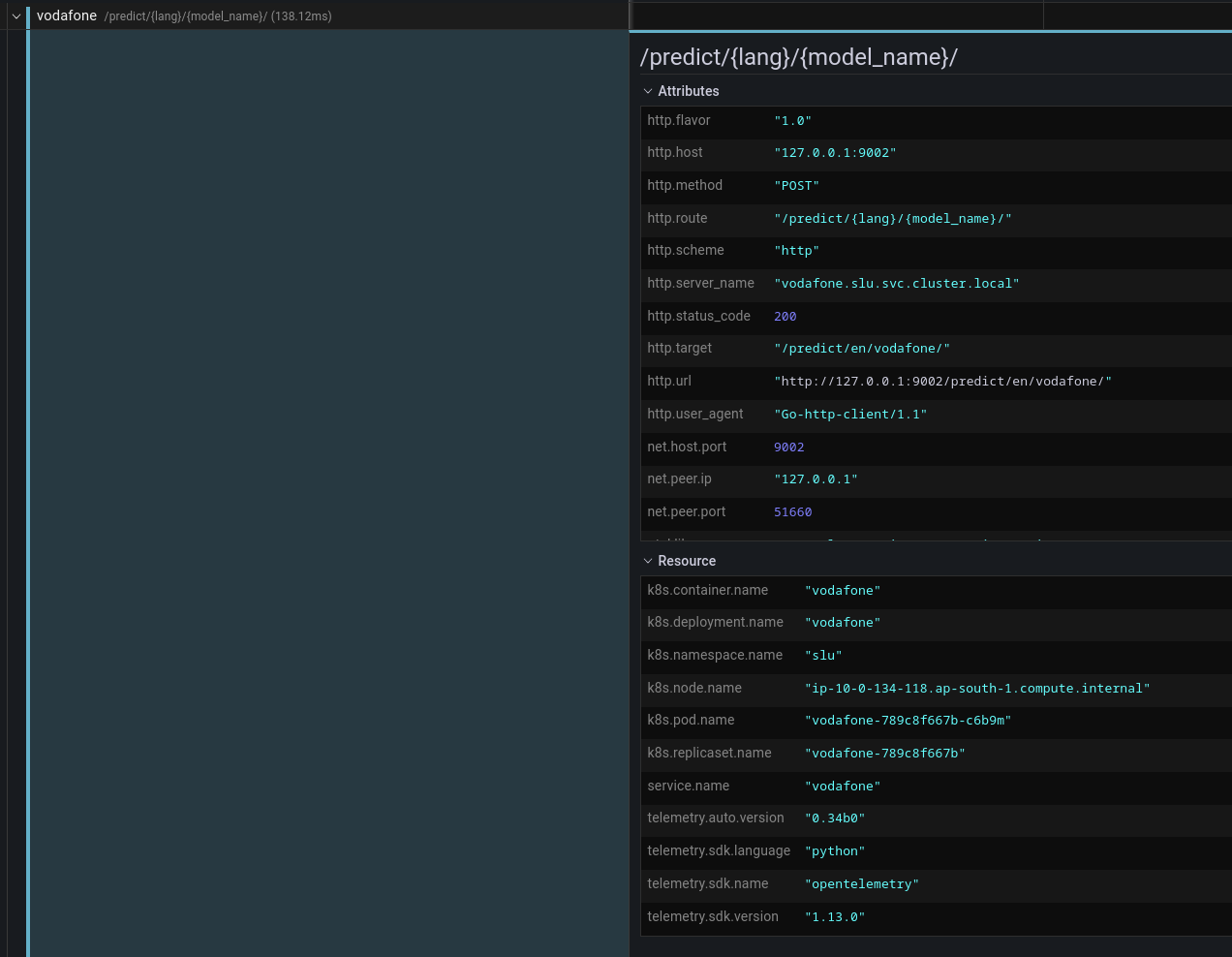Click the k8s.node.name key

pyautogui.click(x=694, y=688)
